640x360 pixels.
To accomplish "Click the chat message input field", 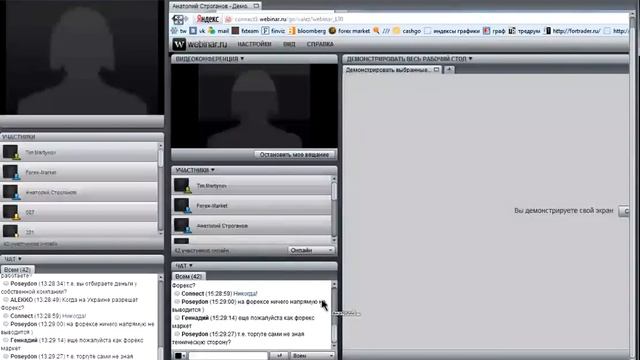I will tap(228, 356).
